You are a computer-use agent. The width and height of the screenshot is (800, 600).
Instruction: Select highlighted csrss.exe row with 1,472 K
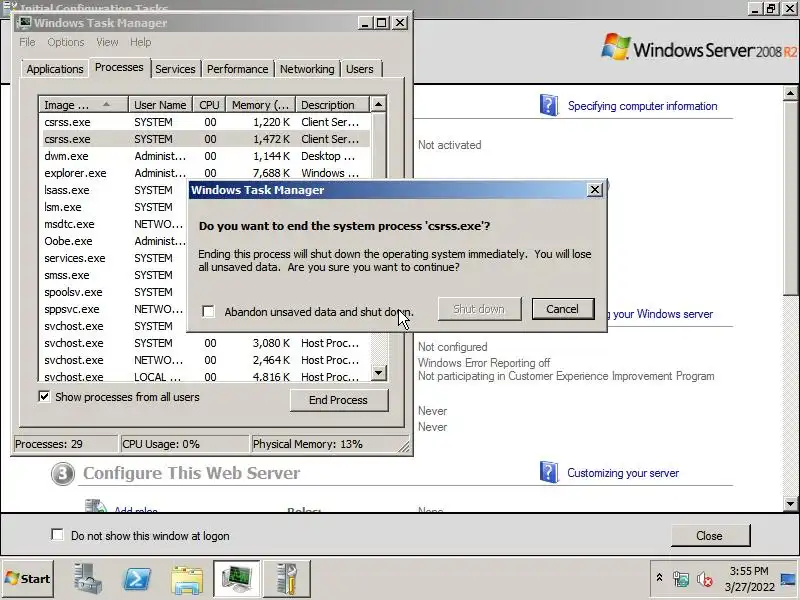[x=204, y=139]
